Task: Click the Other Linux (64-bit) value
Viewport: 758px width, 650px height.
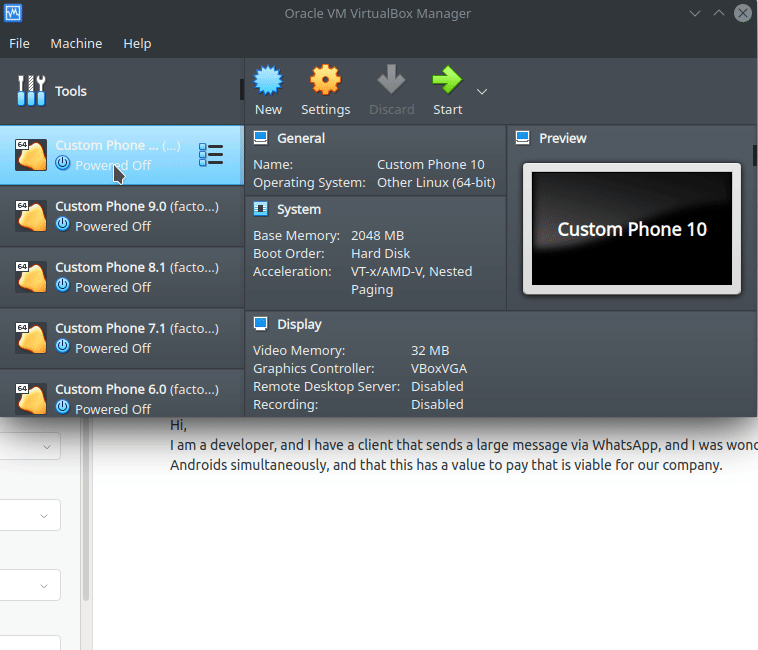Action: point(436,183)
